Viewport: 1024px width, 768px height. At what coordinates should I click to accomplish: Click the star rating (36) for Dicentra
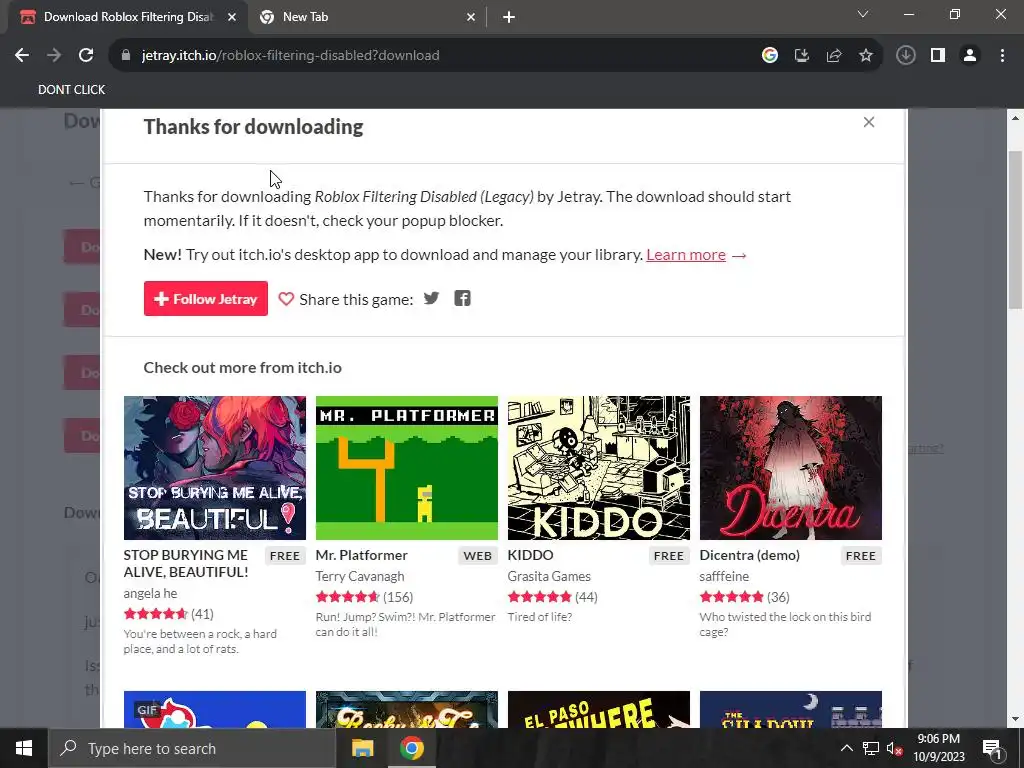coord(744,597)
